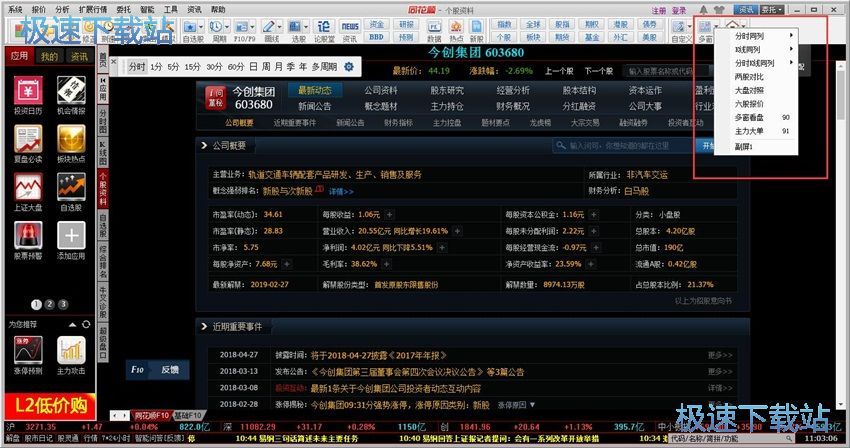
Task: Open the 板块热点 app icon
Action: pos(71,139)
